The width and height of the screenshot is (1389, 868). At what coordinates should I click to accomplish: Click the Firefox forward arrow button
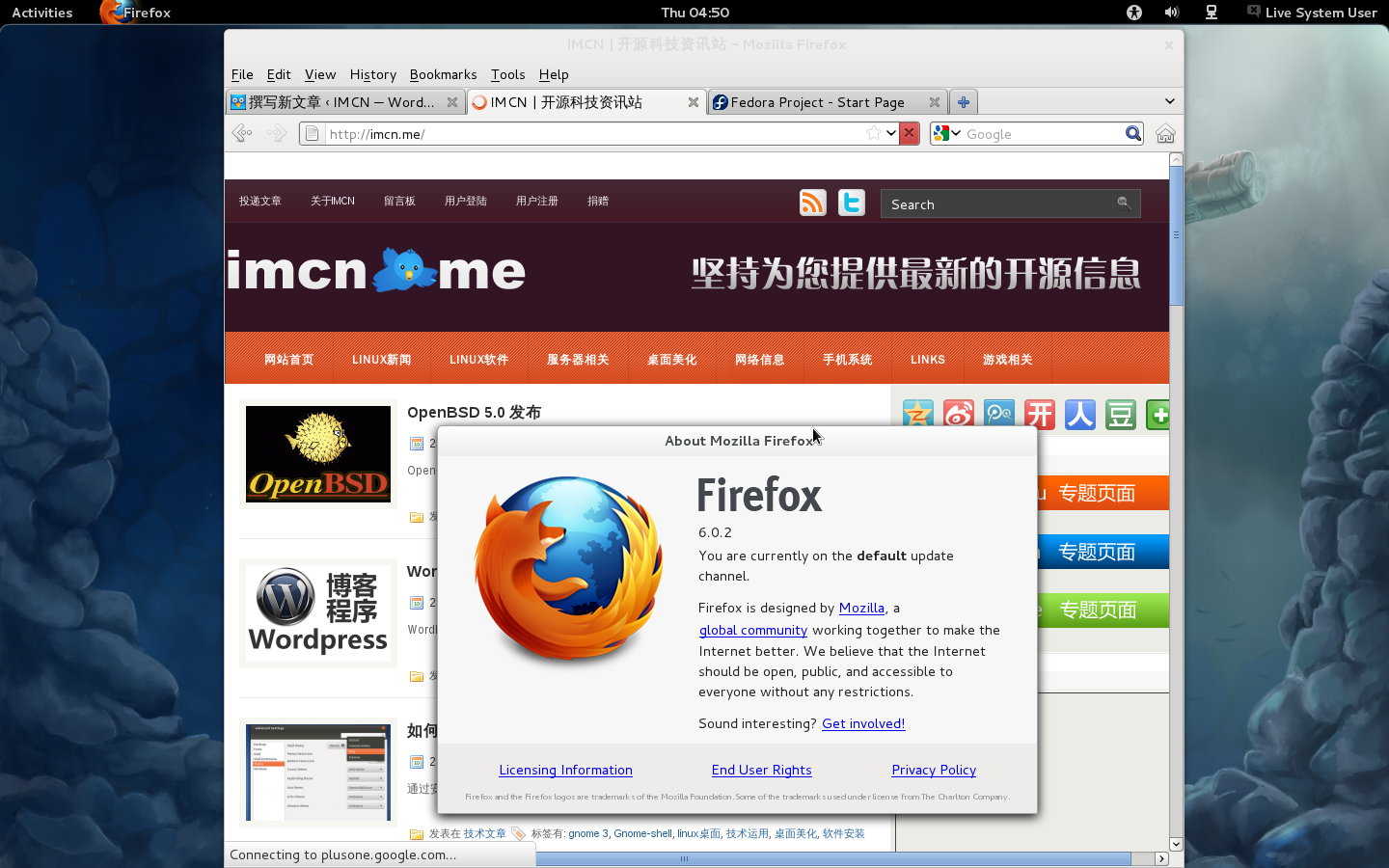click(277, 133)
